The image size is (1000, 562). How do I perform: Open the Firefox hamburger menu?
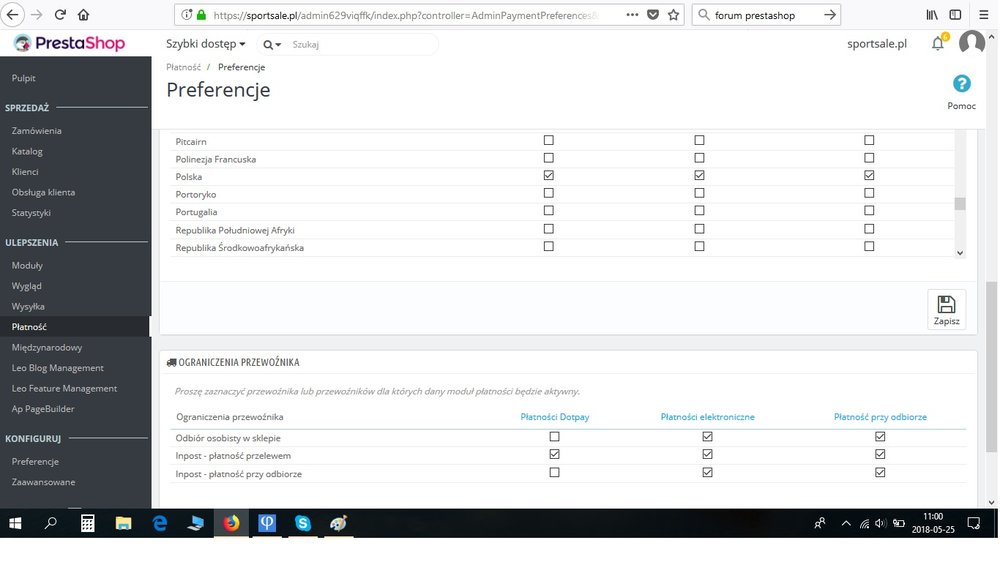[x=983, y=15]
